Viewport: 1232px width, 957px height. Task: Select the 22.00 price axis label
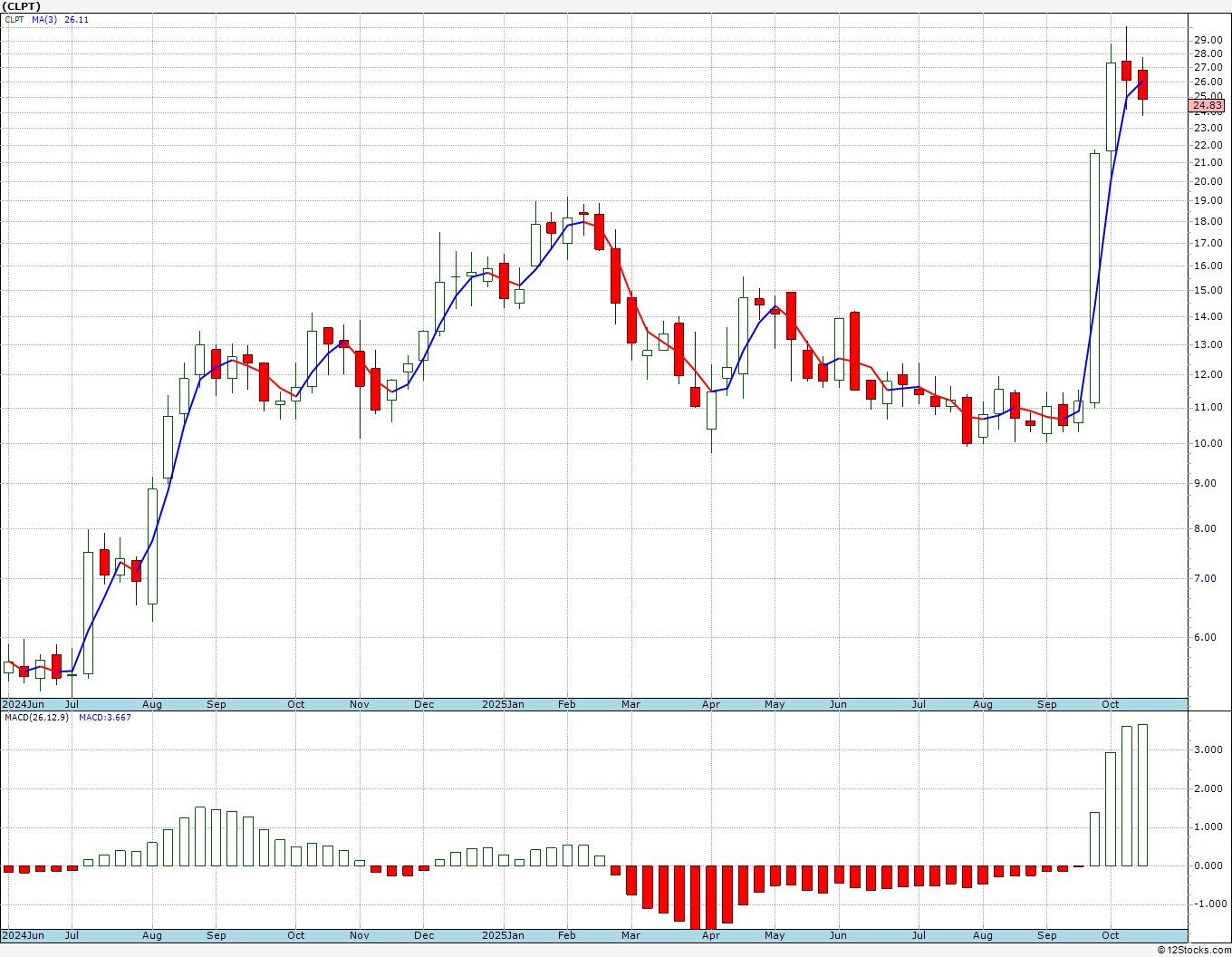coord(1208,146)
